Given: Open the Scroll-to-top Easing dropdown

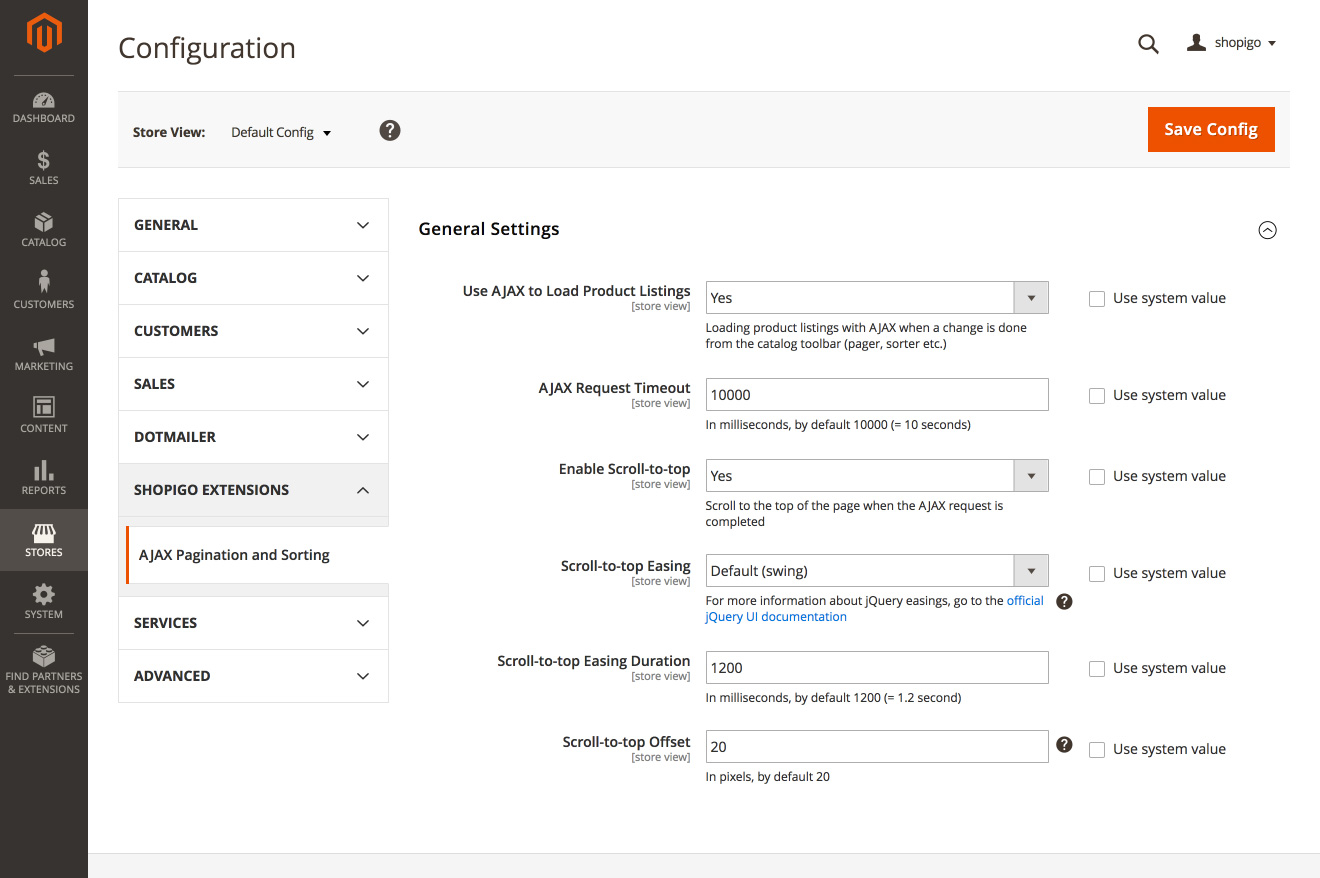Looking at the screenshot, I should [876, 571].
